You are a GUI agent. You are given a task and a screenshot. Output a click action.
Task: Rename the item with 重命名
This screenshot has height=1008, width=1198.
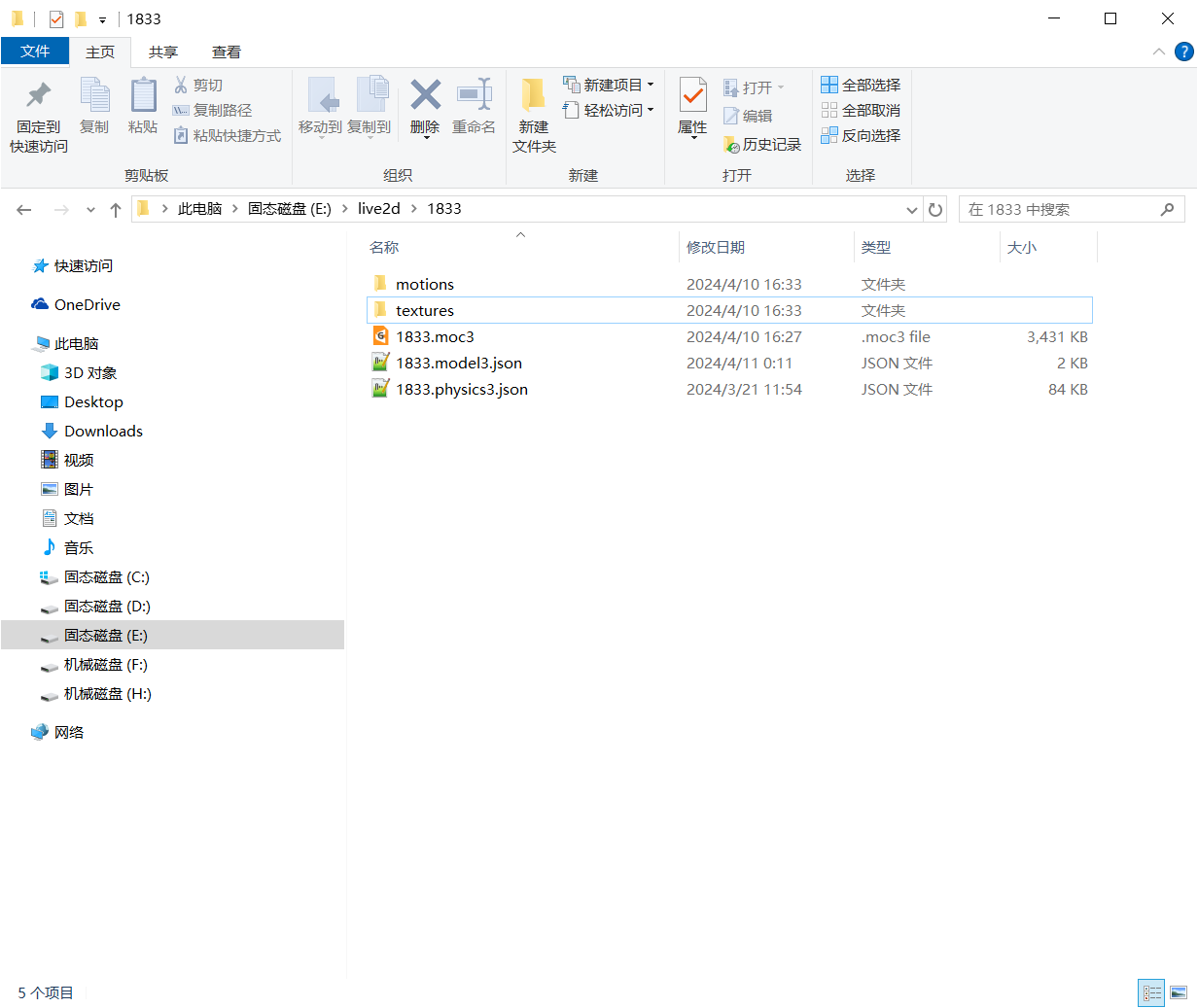pyautogui.click(x=475, y=107)
